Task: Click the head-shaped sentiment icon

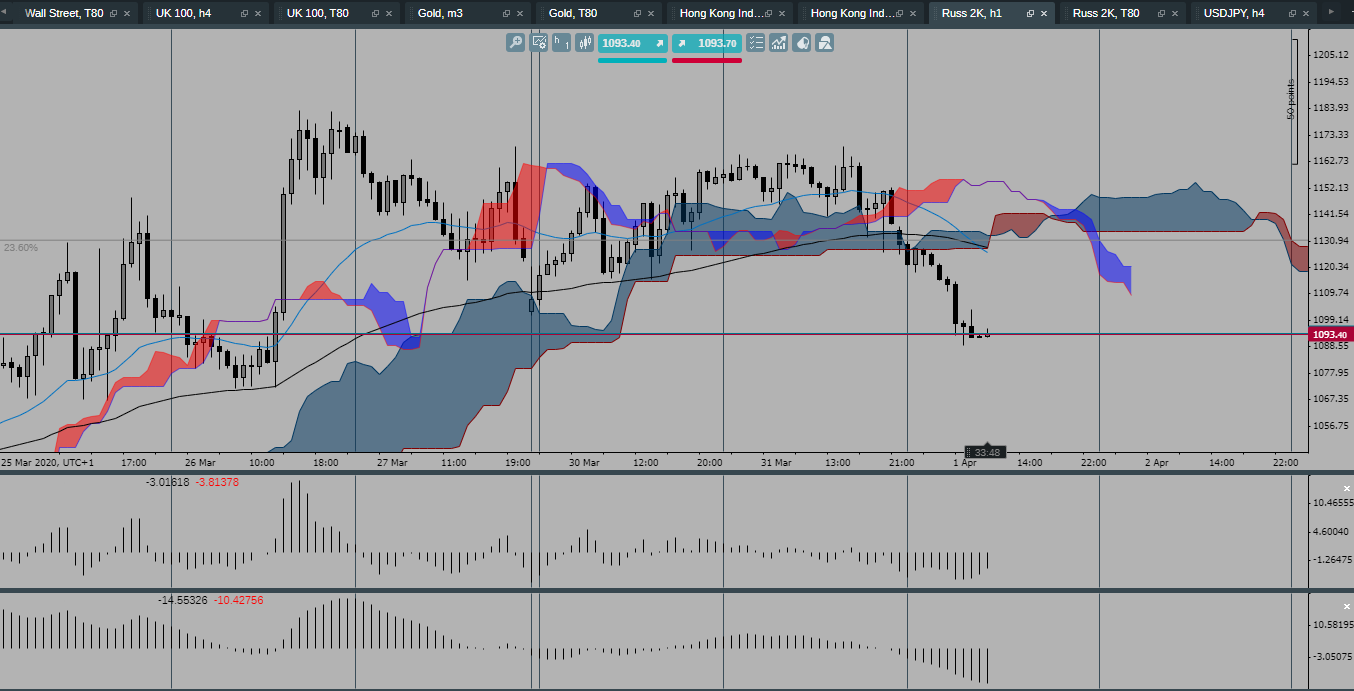Action: coord(802,43)
